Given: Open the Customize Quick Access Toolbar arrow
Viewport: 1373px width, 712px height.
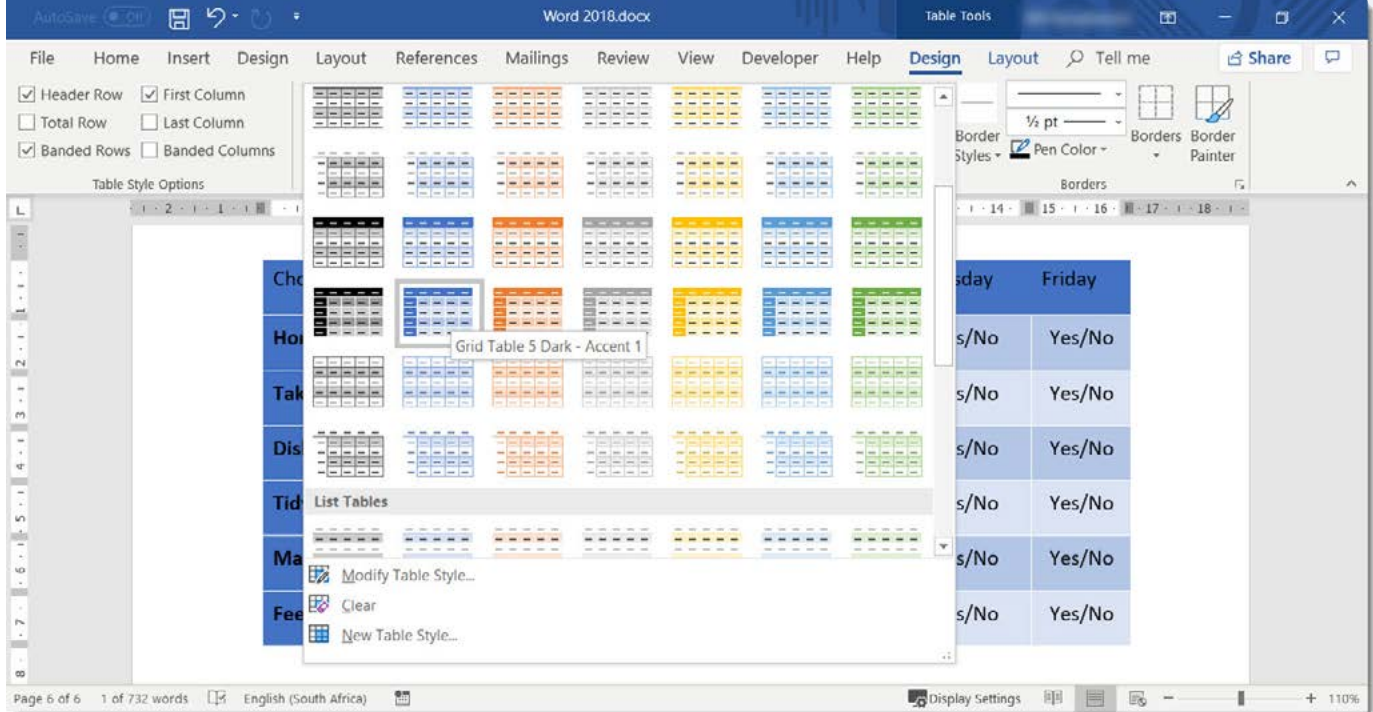Looking at the screenshot, I should [296, 18].
